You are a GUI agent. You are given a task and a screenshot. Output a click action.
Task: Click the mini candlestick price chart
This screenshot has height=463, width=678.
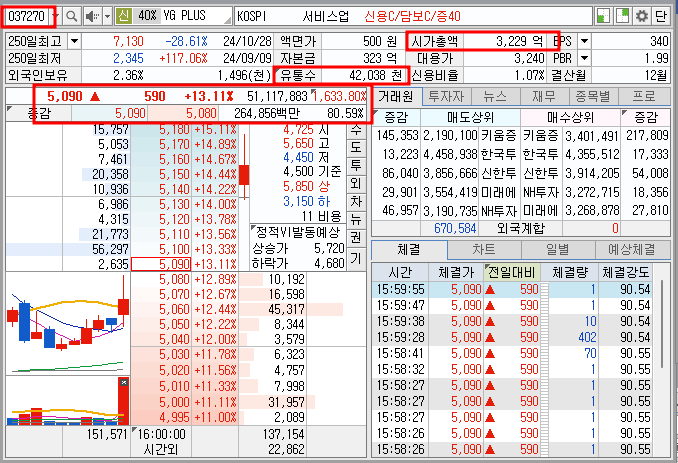[x=68, y=323]
